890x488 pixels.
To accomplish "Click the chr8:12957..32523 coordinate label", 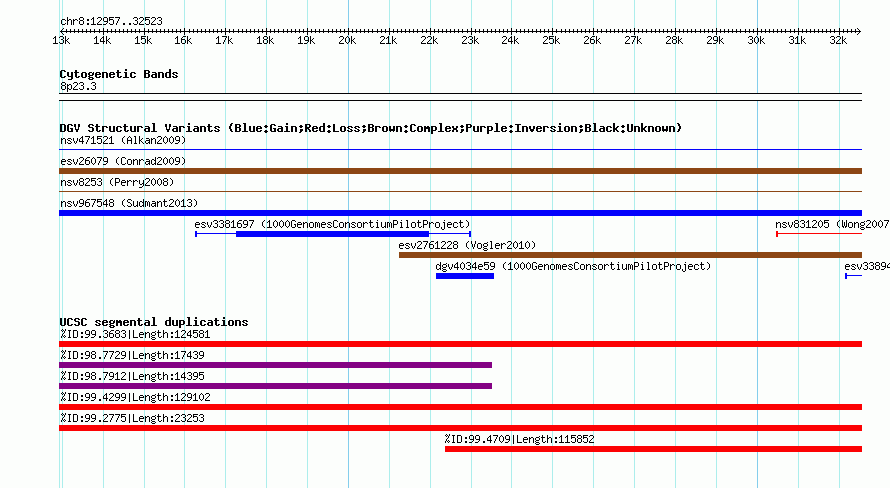I will pyautogui.click(x=111, y=21).
